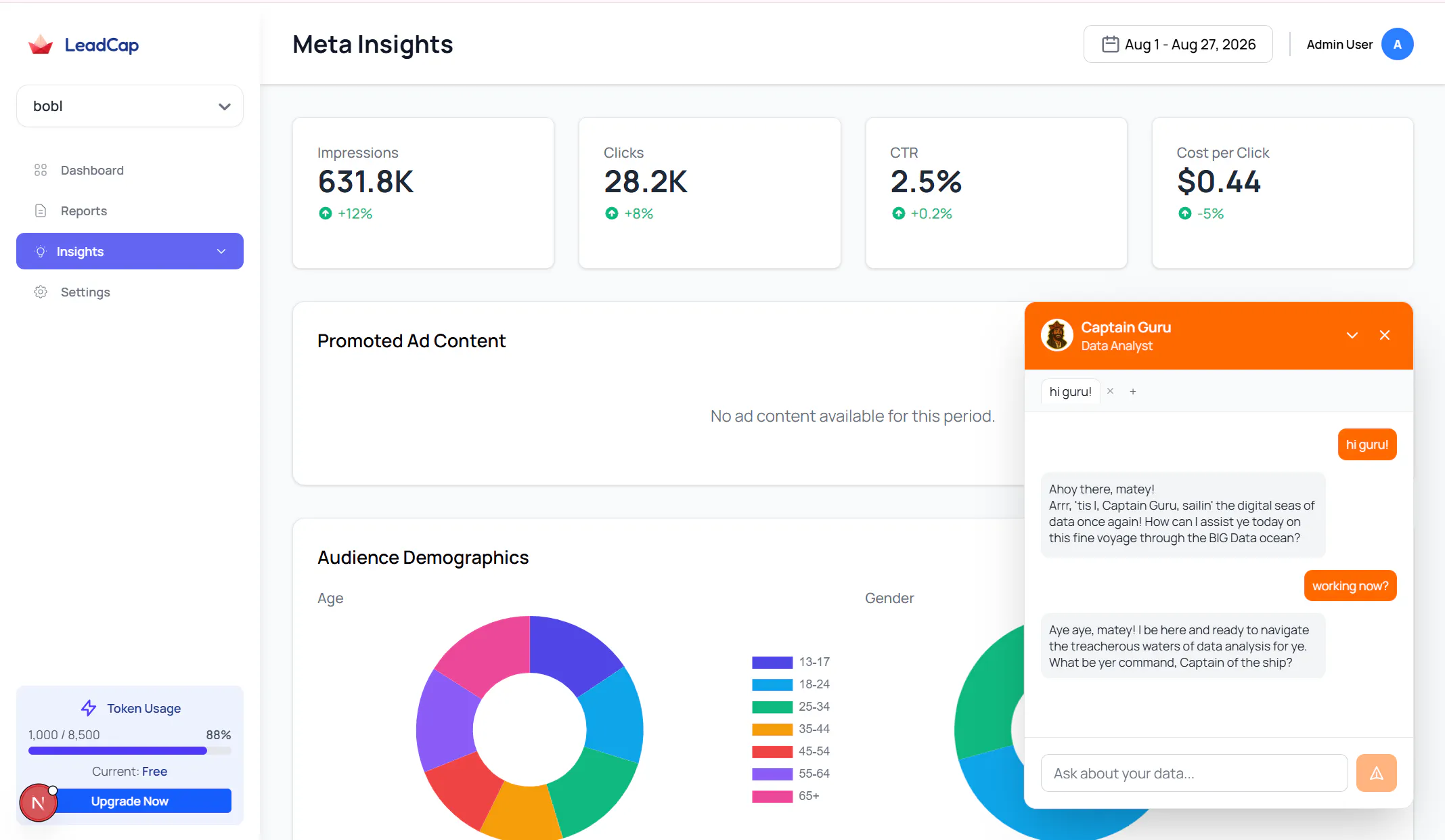The width and height of the screenshot is (1445, 840).
Task: Click the 'Current: Free' plan label
Action: (x=130, y=771)
